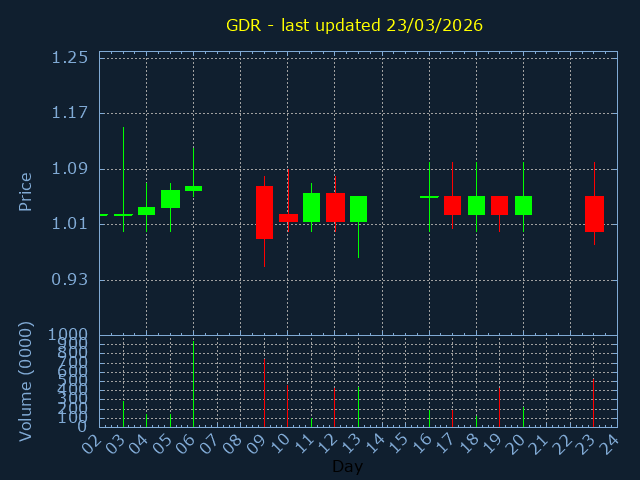This screenshot has height=480, width=640.
Task: Click the chart title 'GDR - last updated 23/03/2026'
Action: click(354, 25)
